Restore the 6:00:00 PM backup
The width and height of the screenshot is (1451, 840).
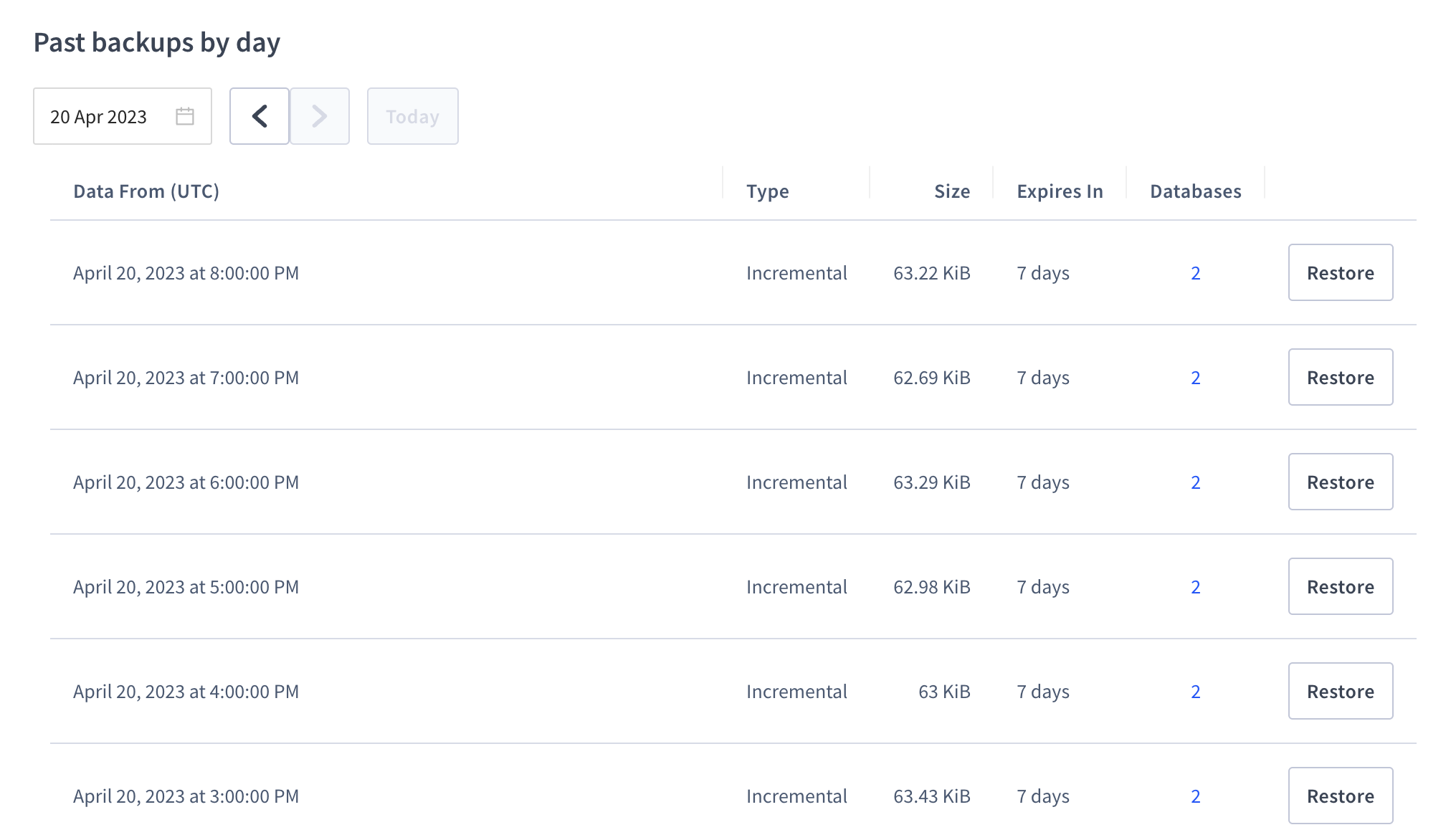[1341, 482]
